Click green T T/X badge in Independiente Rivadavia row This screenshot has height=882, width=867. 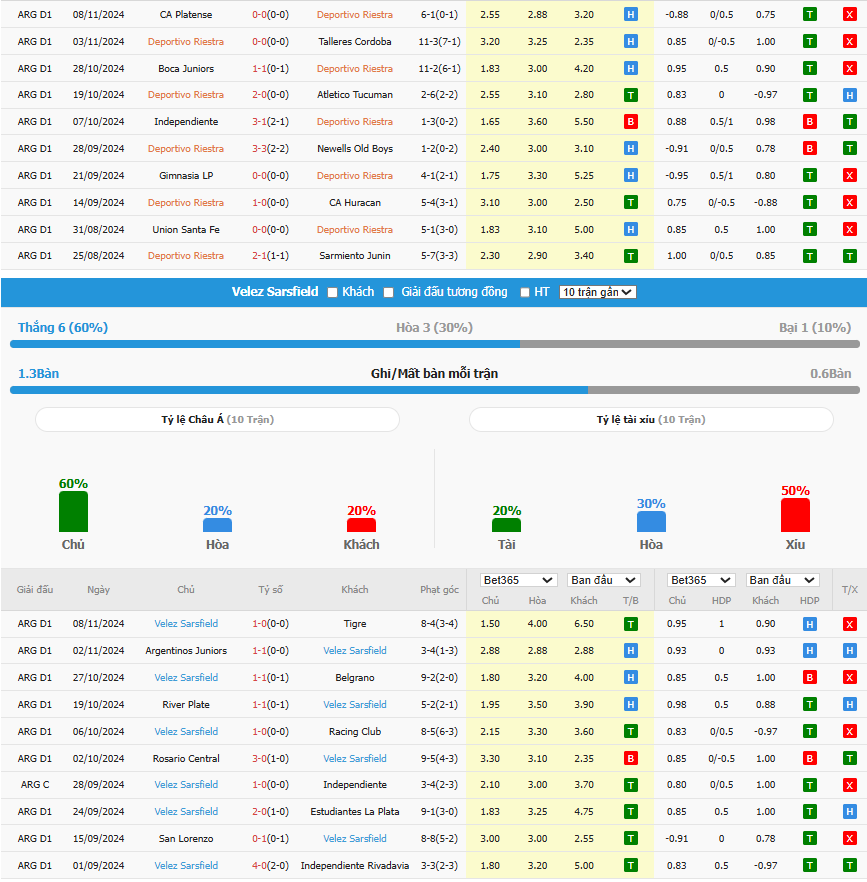pyautogui.click(x=850, y=866)
